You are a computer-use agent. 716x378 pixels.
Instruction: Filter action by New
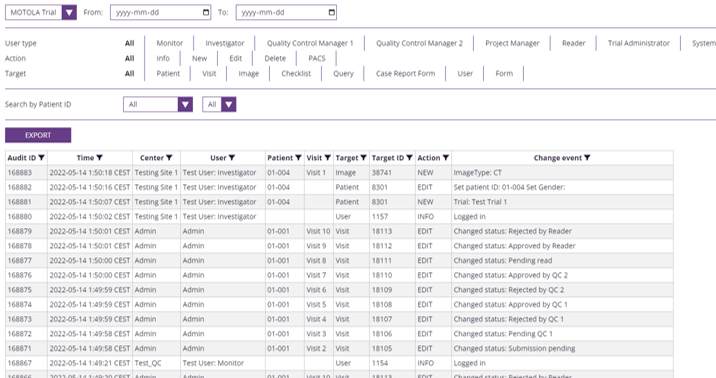pos(200,58)
